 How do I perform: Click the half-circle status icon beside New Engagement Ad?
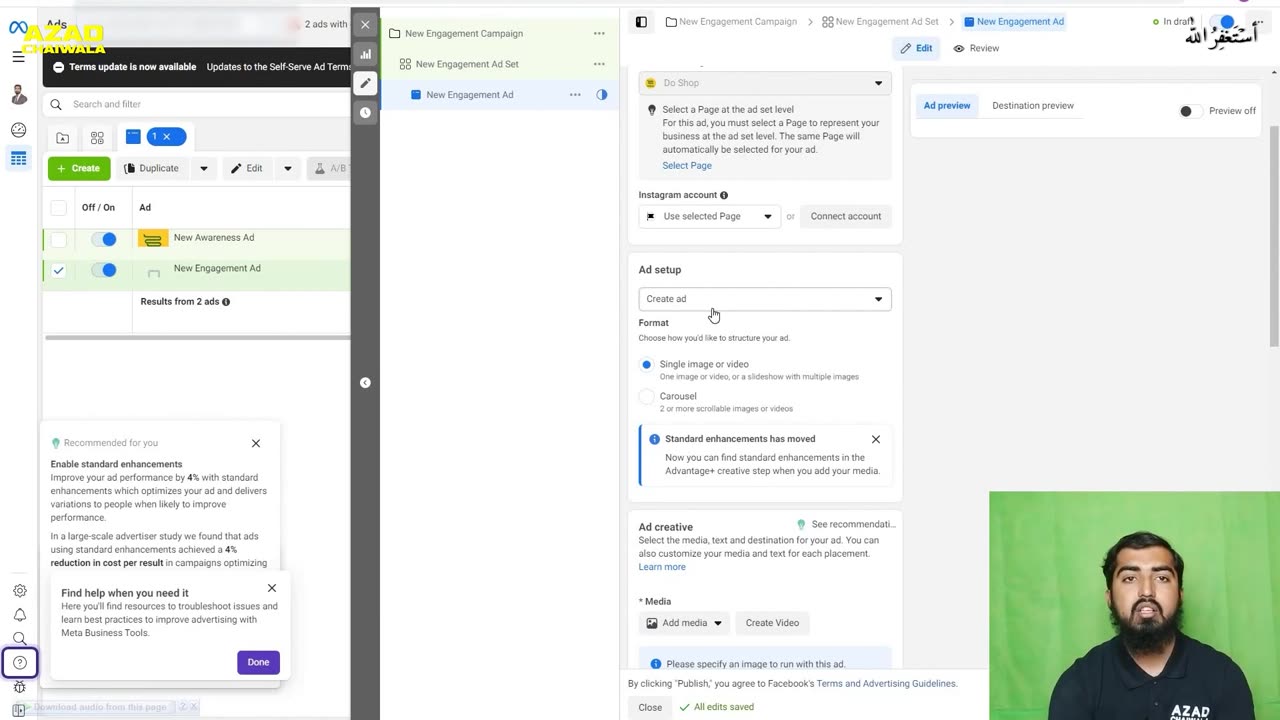tap(602, 94)
